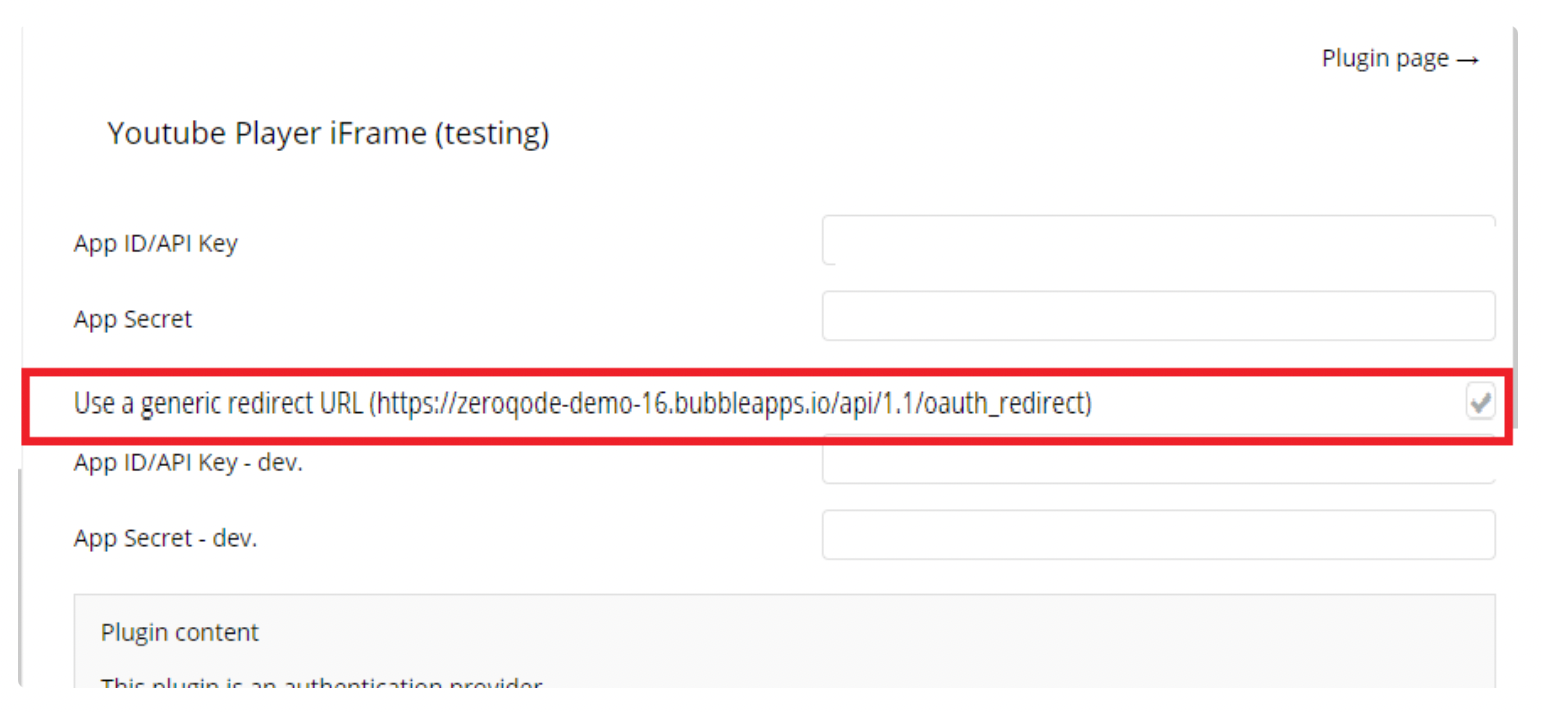Toggle the generic redirect URL checkbox

coord(1480,403)
